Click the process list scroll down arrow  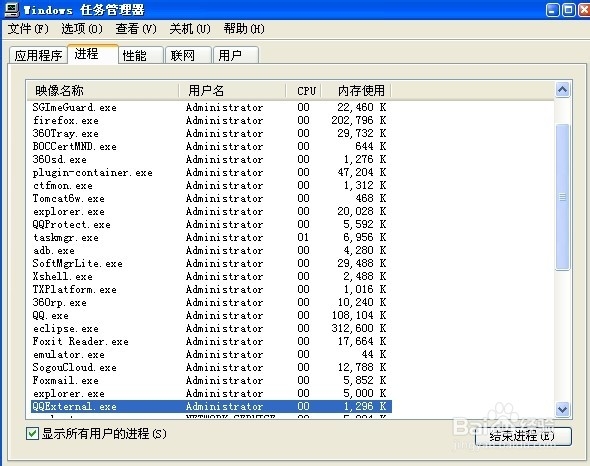(563, 409)
